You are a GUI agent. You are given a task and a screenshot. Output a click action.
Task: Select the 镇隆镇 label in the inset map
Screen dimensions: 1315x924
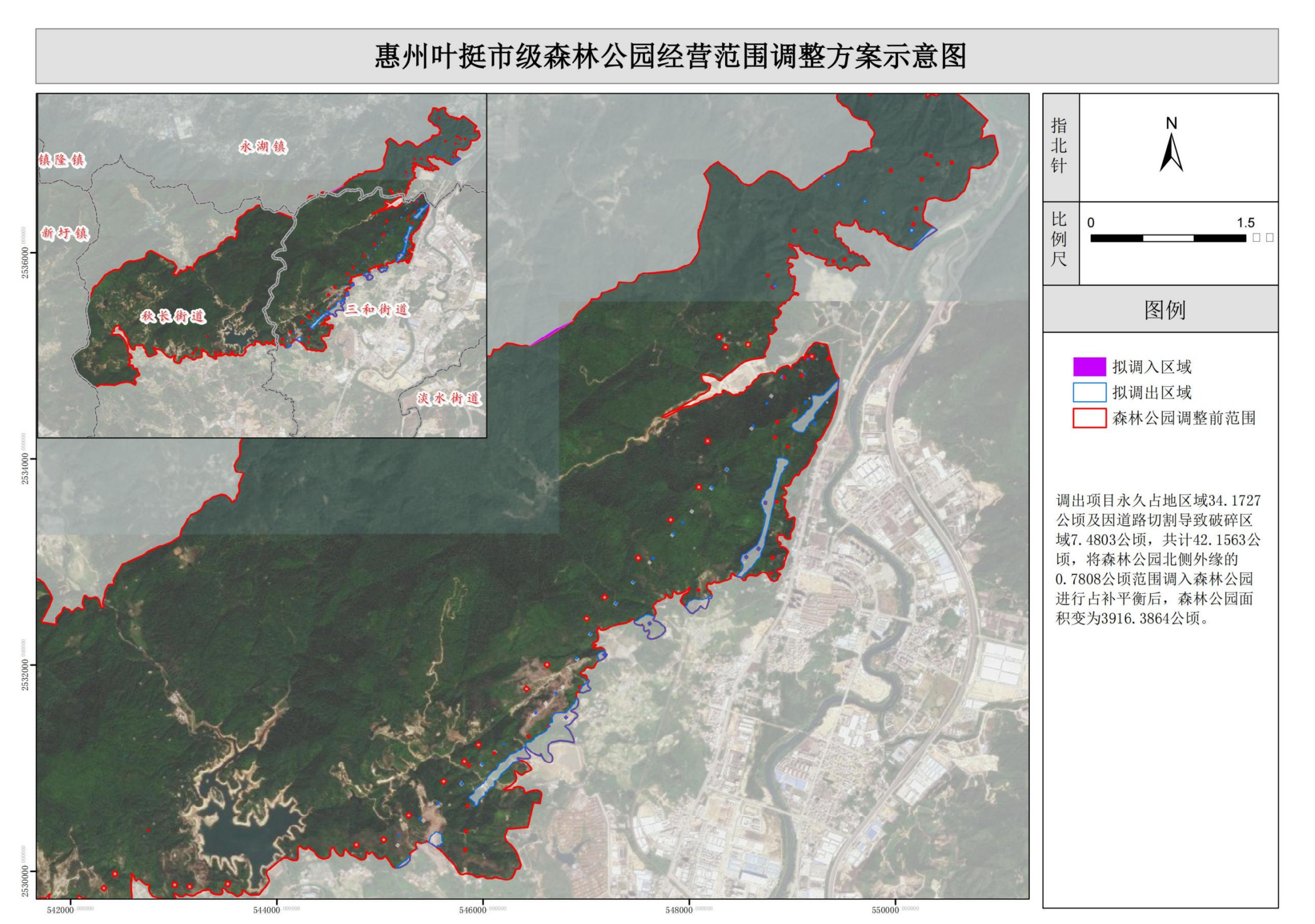click(x=62, y=160)
